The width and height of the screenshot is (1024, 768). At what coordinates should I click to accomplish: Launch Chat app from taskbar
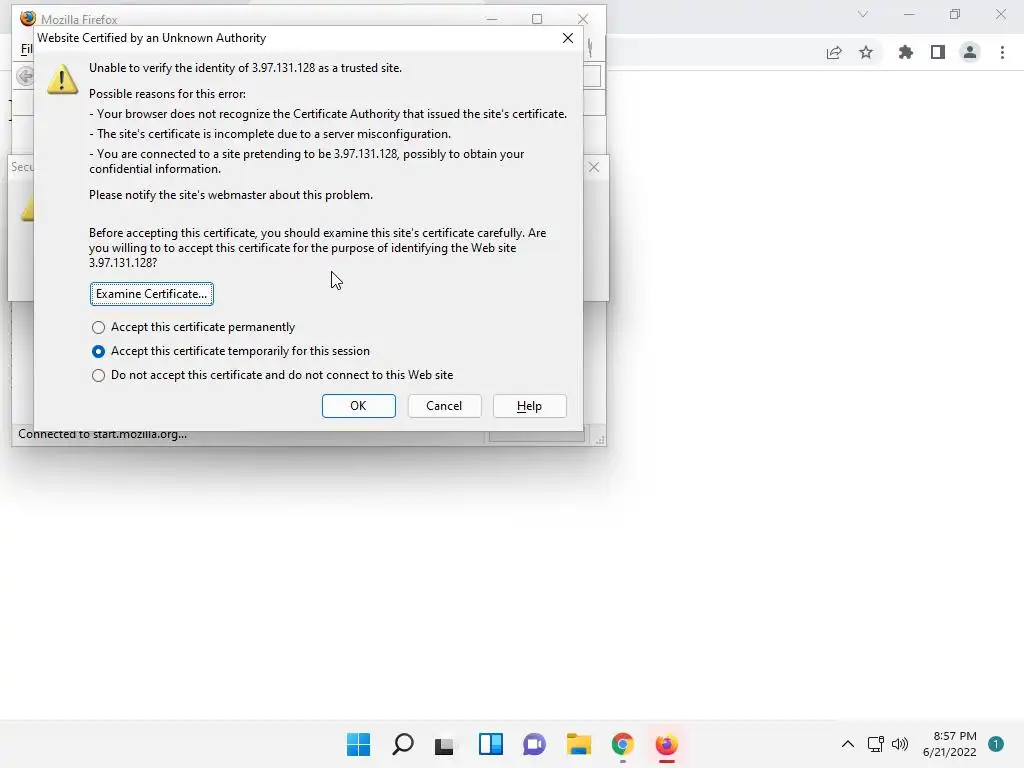(x=534, y=744)
